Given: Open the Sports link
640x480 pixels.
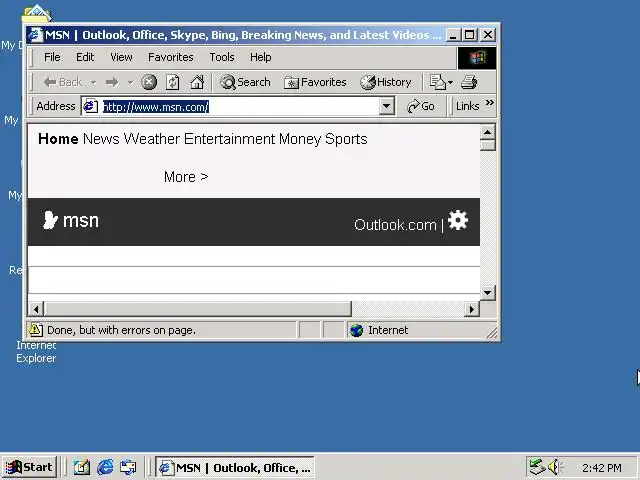Looking at the screenshot, I should point(346,139).
